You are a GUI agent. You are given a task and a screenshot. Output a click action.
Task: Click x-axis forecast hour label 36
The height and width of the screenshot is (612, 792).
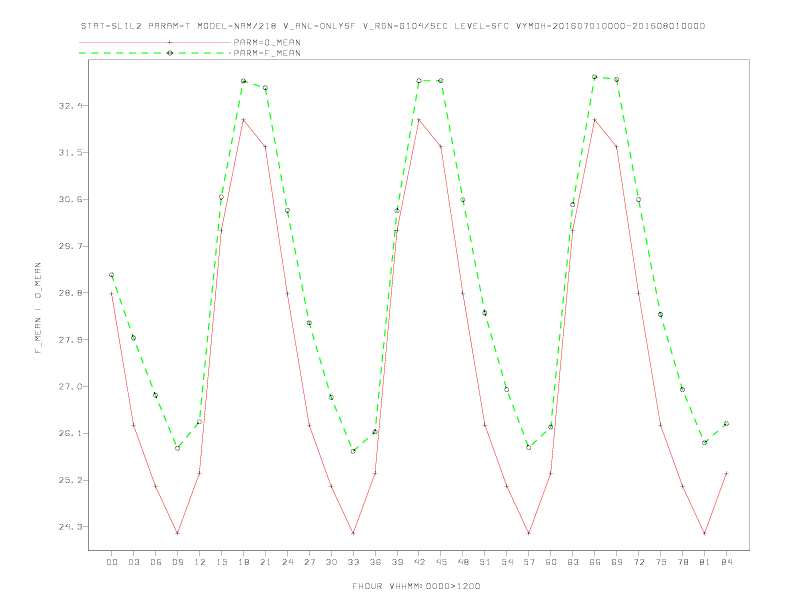375,562
